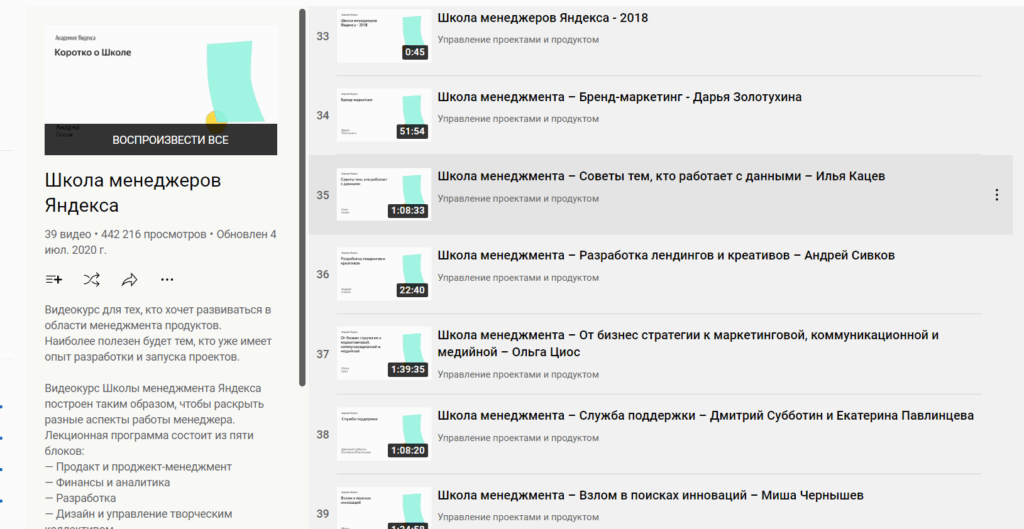The height and width of the screenshot is (529, 1024).
Task: Open video Школа менеджеров Яндекса - 2018
Action: click(543, 18)
